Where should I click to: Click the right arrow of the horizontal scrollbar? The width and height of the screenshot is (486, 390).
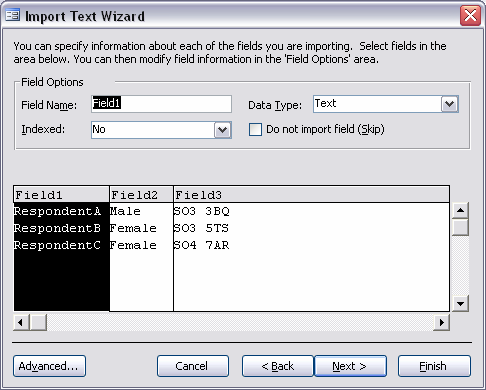pos(441,322)
